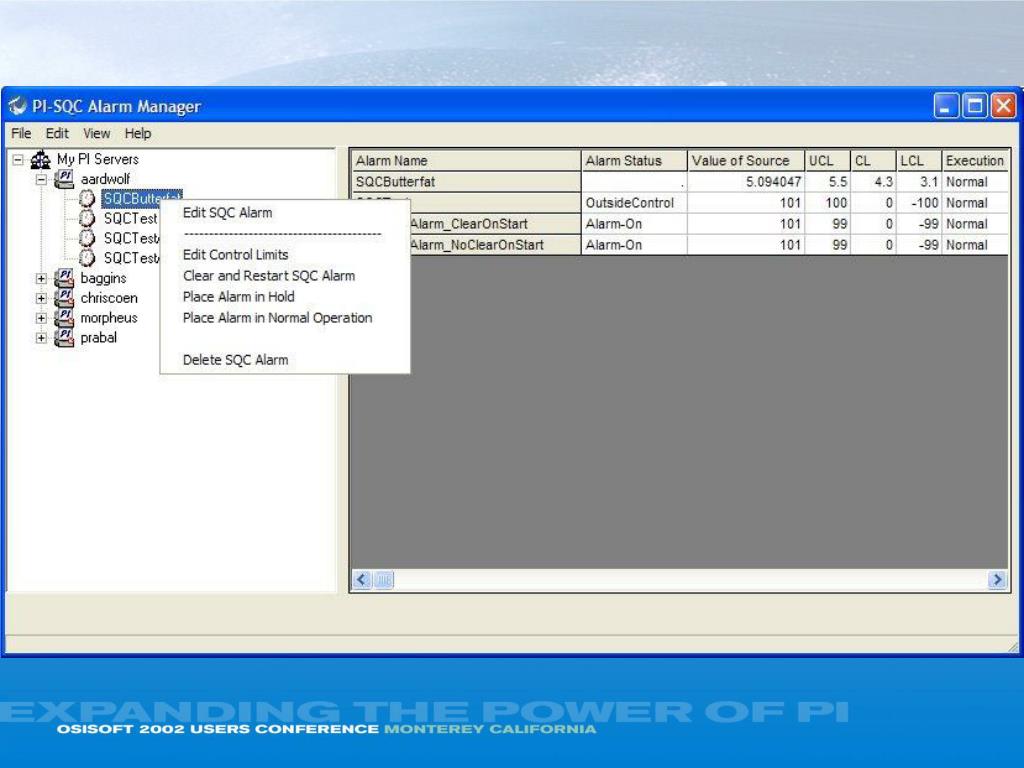The height and width of the screenshot is (768, 1024).
Task: Expand the baggins server node
Action: coord(41,278)
